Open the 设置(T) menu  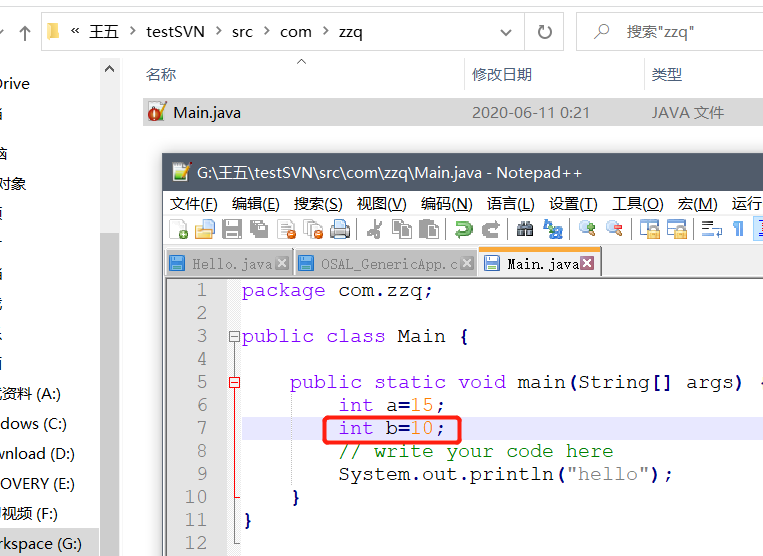click(573, 204)
